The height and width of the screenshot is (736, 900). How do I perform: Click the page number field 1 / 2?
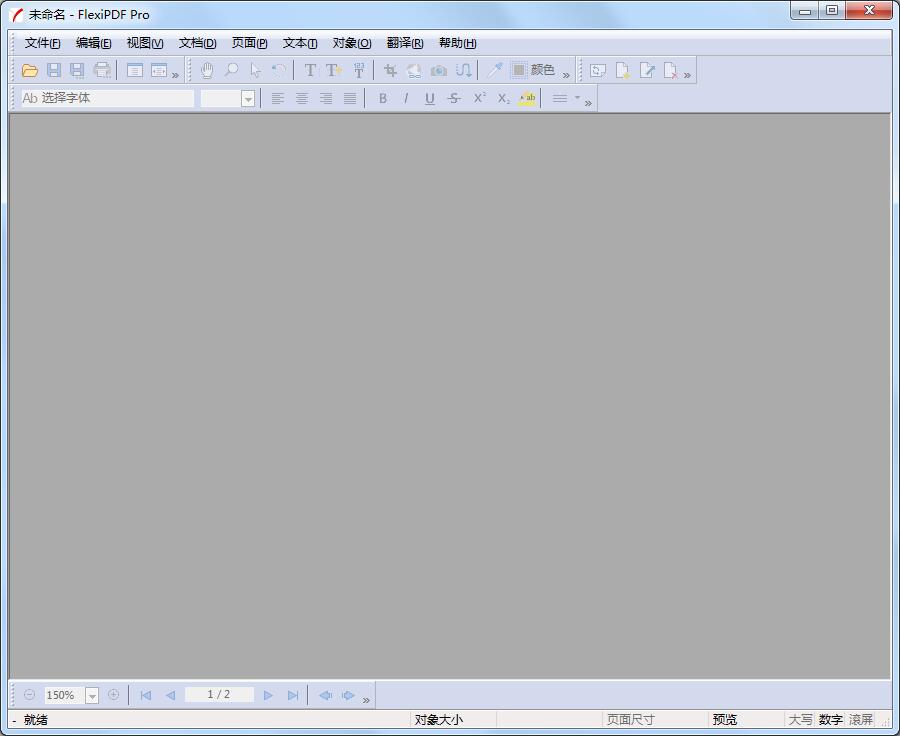[x=219, y=695]
